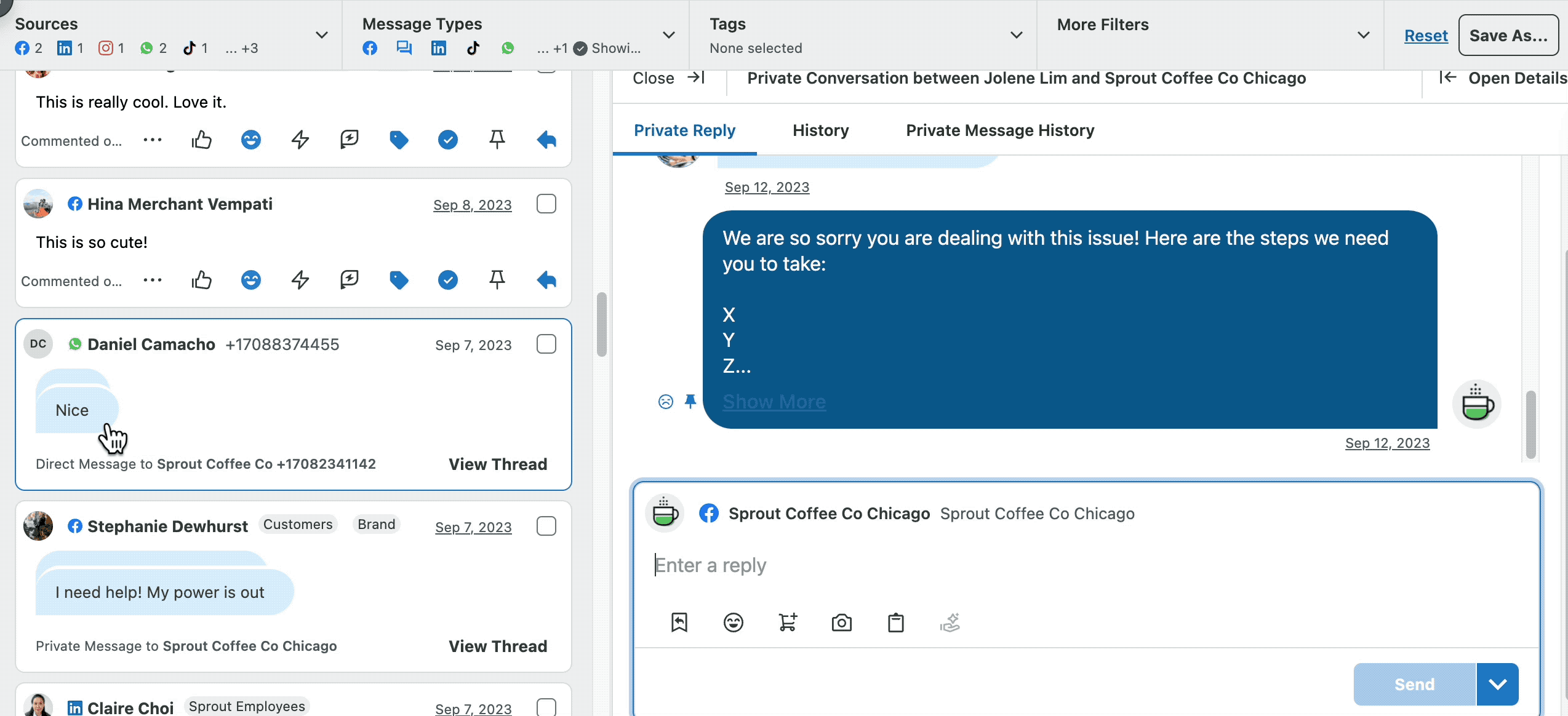Screen dimensions: 1568x716
Task: Apply a tag to Hina's comment
Action: click(399, 280)
